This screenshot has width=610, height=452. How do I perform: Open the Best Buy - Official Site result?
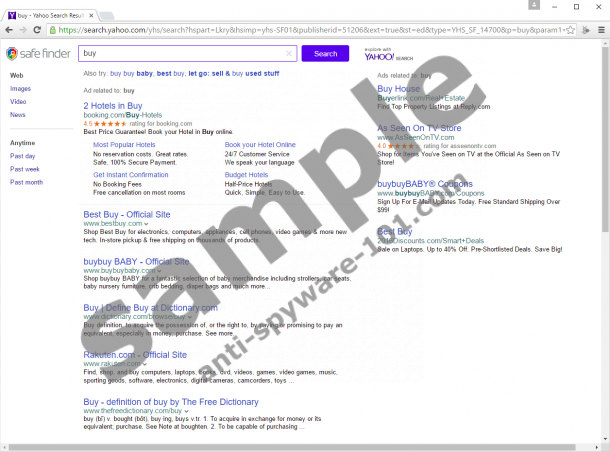(126, 214)
